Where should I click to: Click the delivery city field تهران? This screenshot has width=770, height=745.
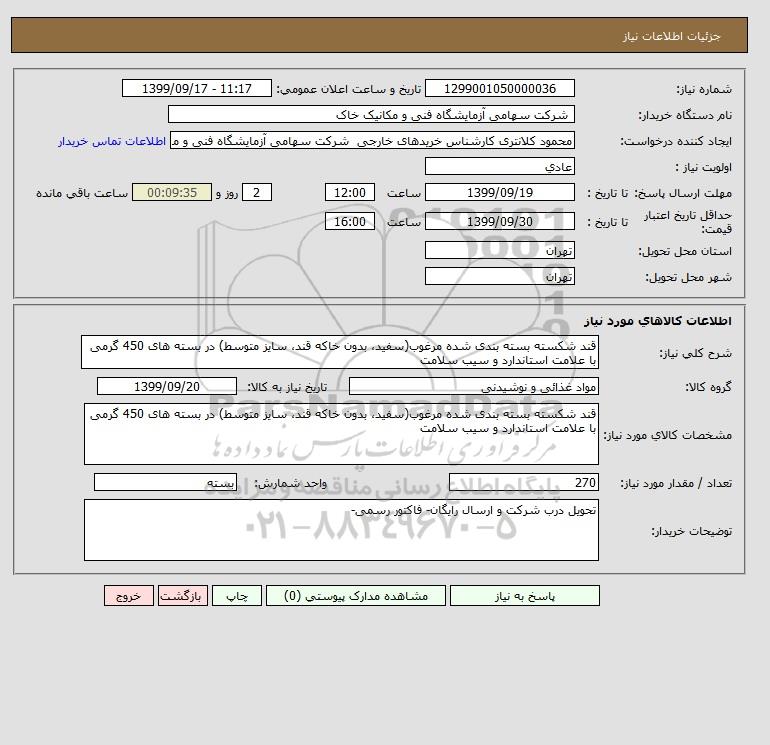[x=499, y=276]
